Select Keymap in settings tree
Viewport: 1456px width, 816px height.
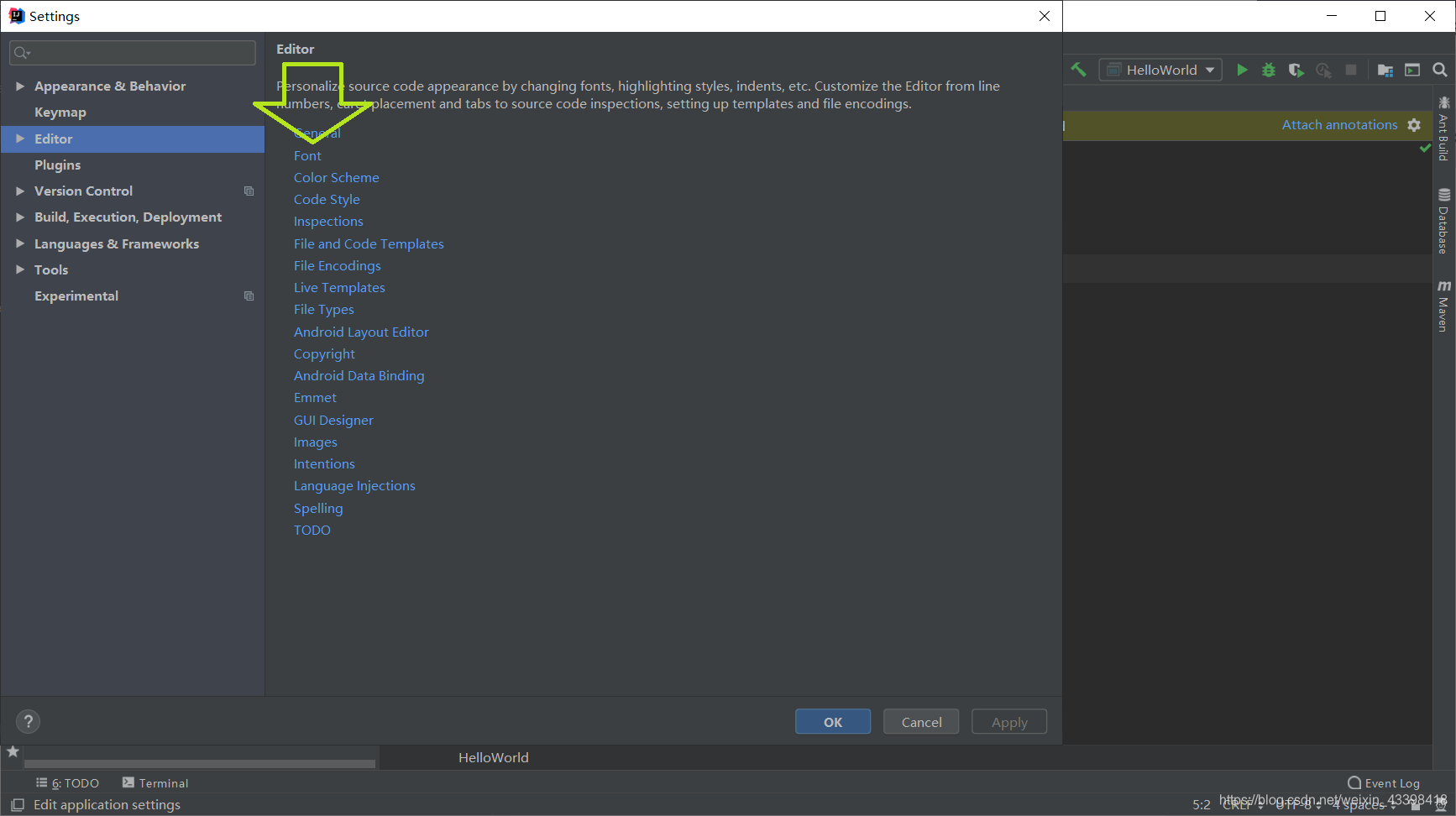point(60,112)
